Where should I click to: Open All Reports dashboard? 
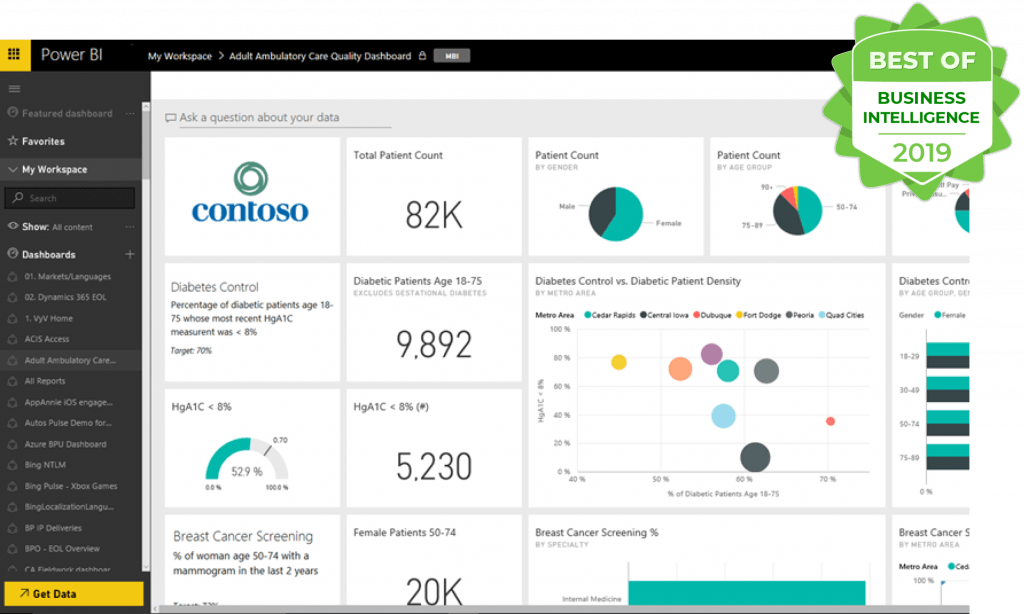[x=44, y=381]
